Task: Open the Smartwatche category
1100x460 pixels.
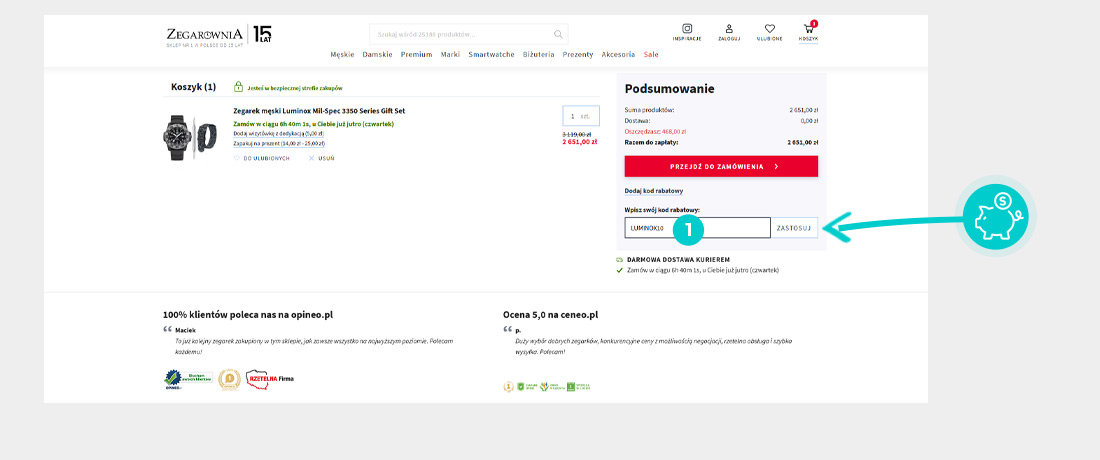Action: point(491,55)
